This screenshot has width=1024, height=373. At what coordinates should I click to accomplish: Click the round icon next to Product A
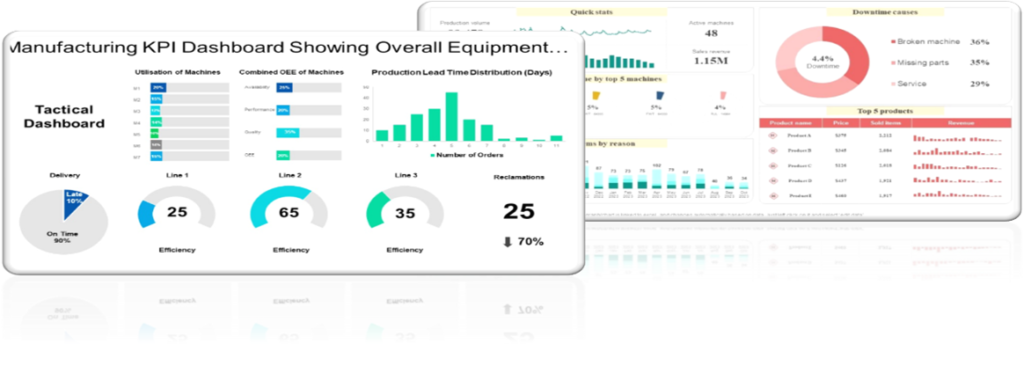click(x=773, y=135)
